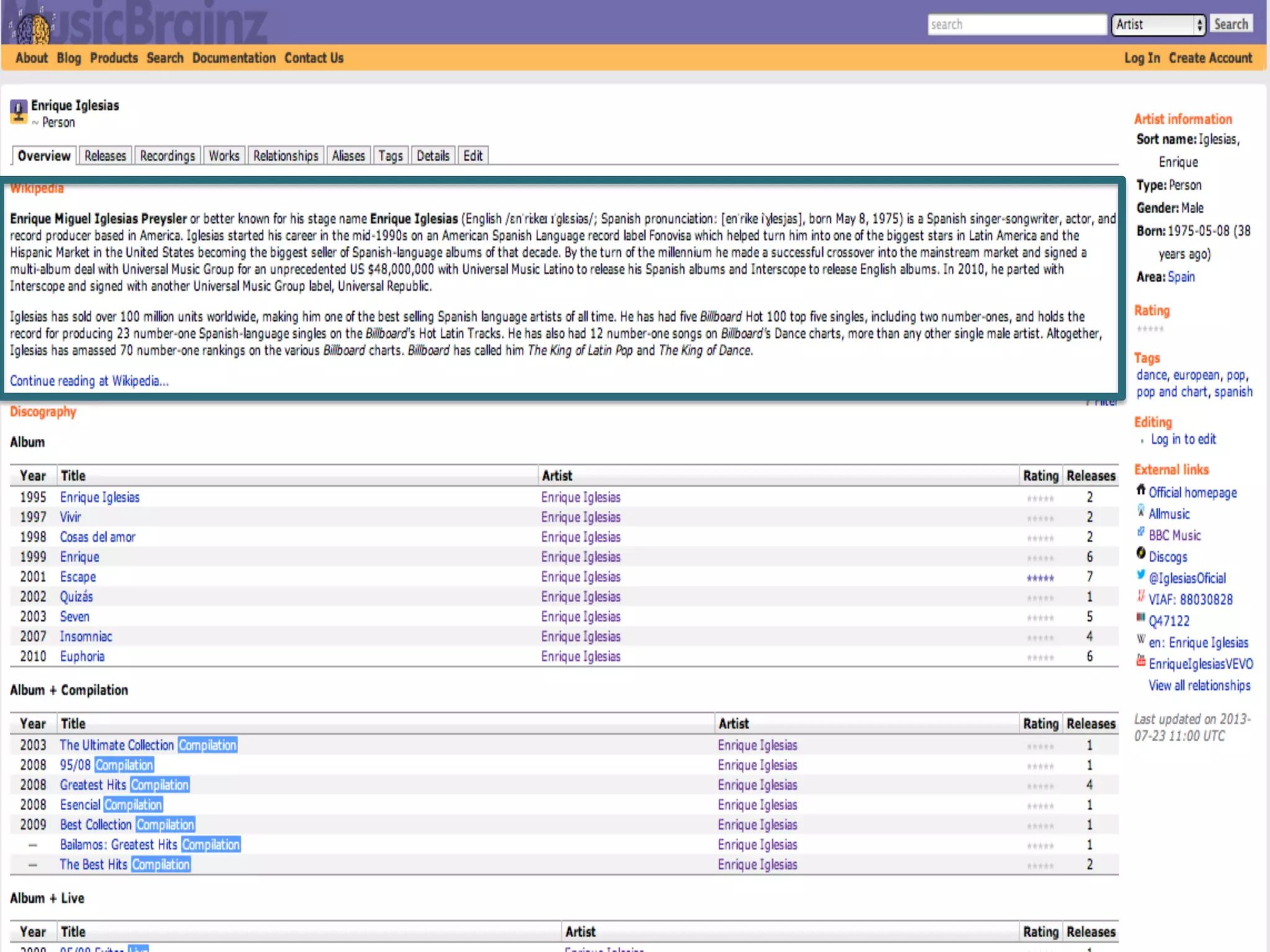This screenshot has width=1270, height=952.
Task: Click the Escape album star rating
Action: [1040, 578]
